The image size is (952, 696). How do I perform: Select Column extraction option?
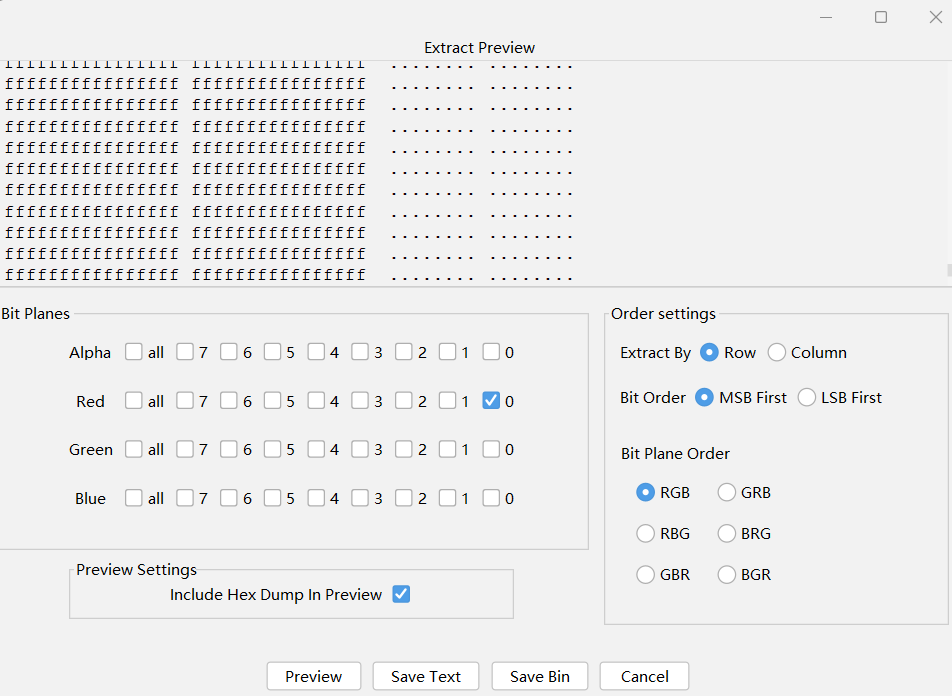[x=777, y=352]
